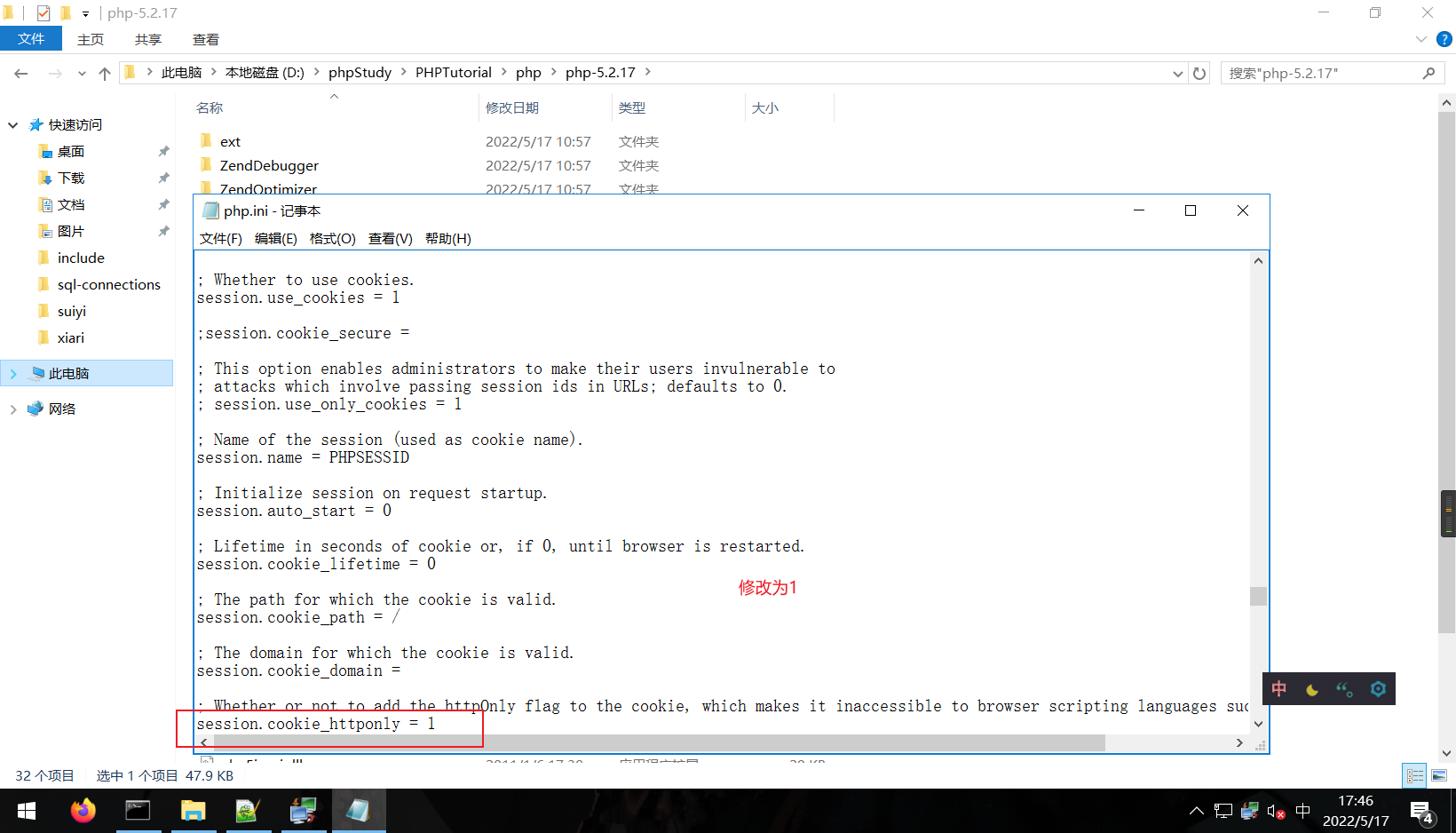Open the Windows Start menu
This screenshot has width=1456, height=833.
click(x=27, y=811)
